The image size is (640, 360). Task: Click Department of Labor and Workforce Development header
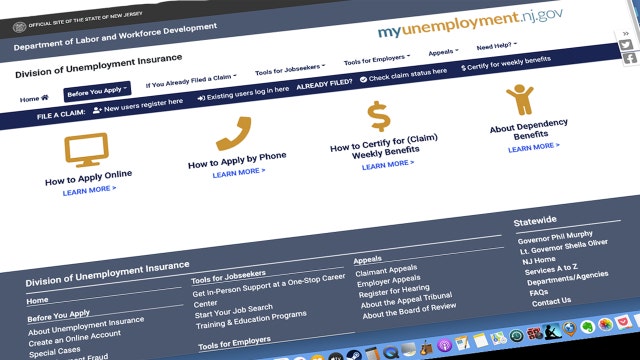click(x=115, y=37)
